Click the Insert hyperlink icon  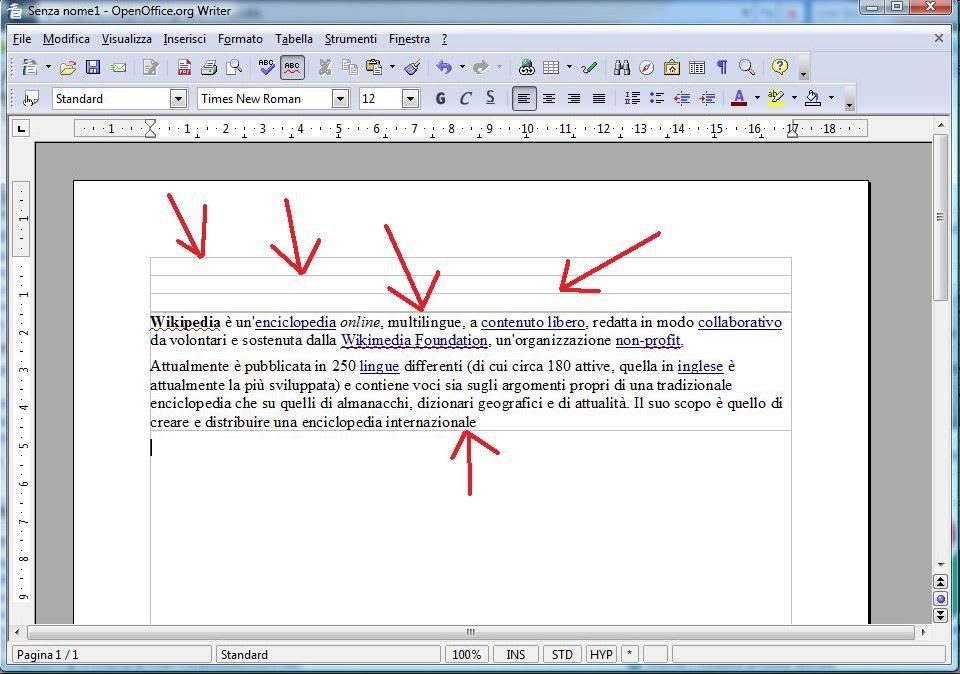click(527, 68)
